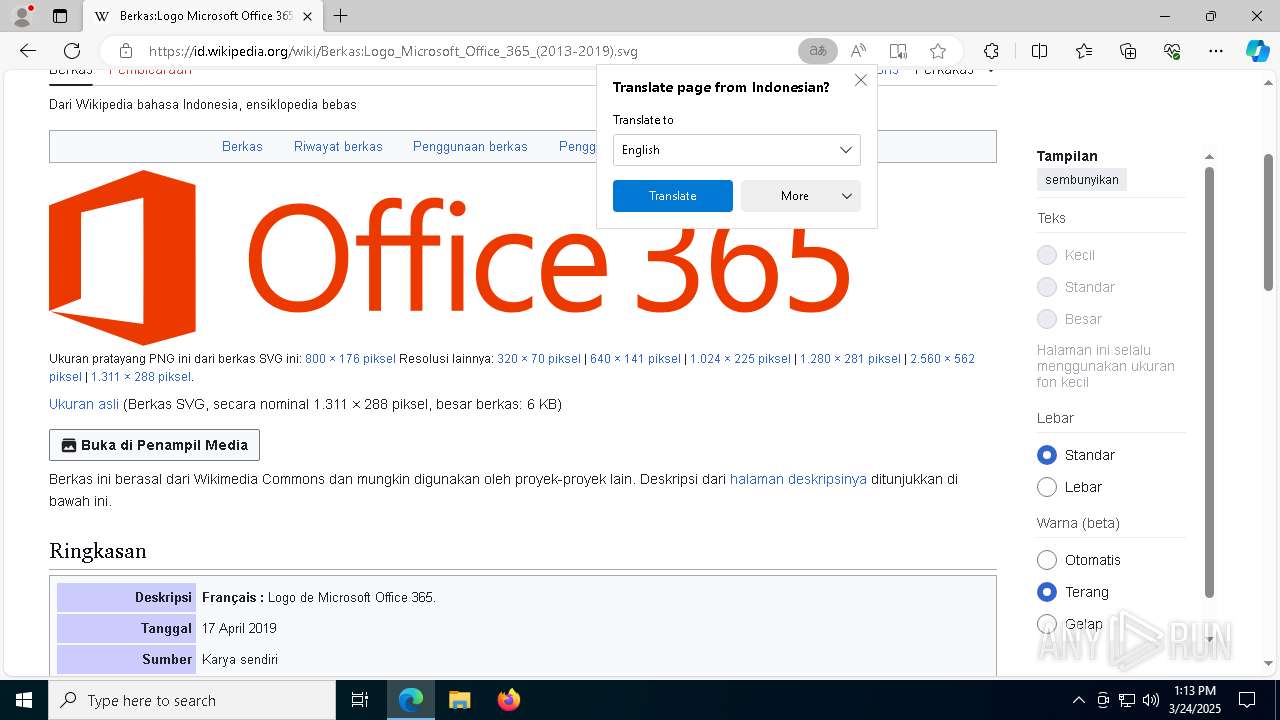
Task: Select Standar width option under Lebar
Action: pyautogui.click(x=1047, y=455)
